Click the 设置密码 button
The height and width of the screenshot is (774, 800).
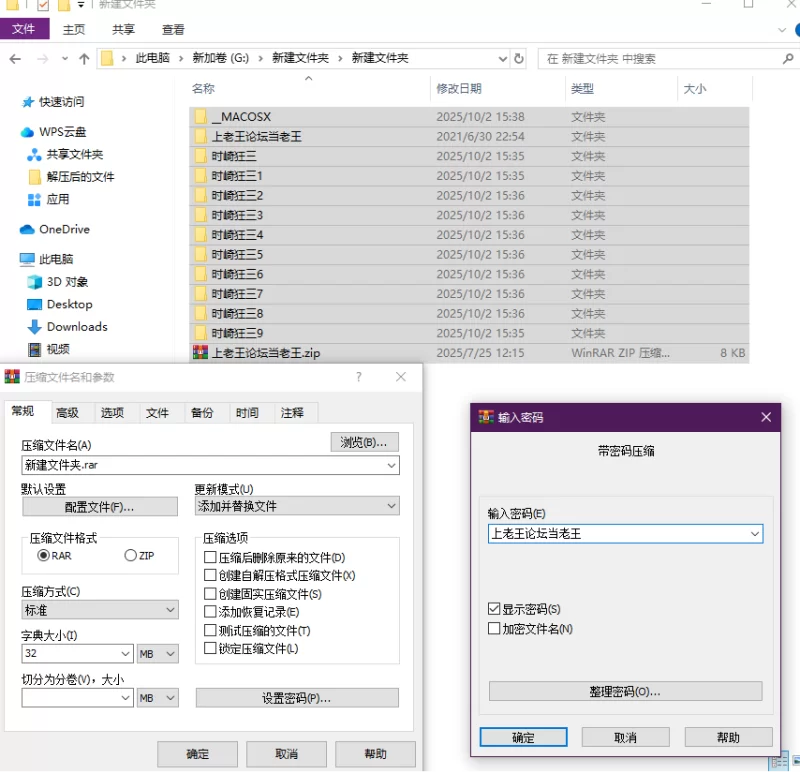296,698
